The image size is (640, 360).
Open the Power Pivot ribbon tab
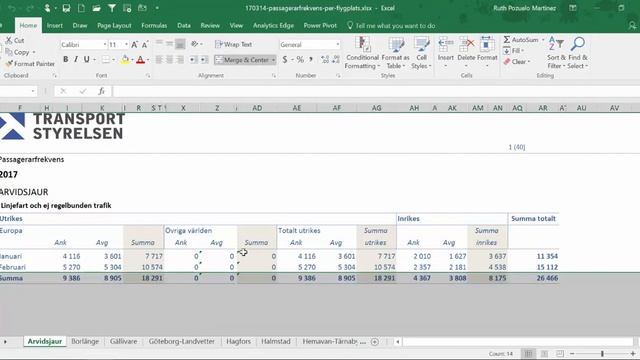pos(320,25)
